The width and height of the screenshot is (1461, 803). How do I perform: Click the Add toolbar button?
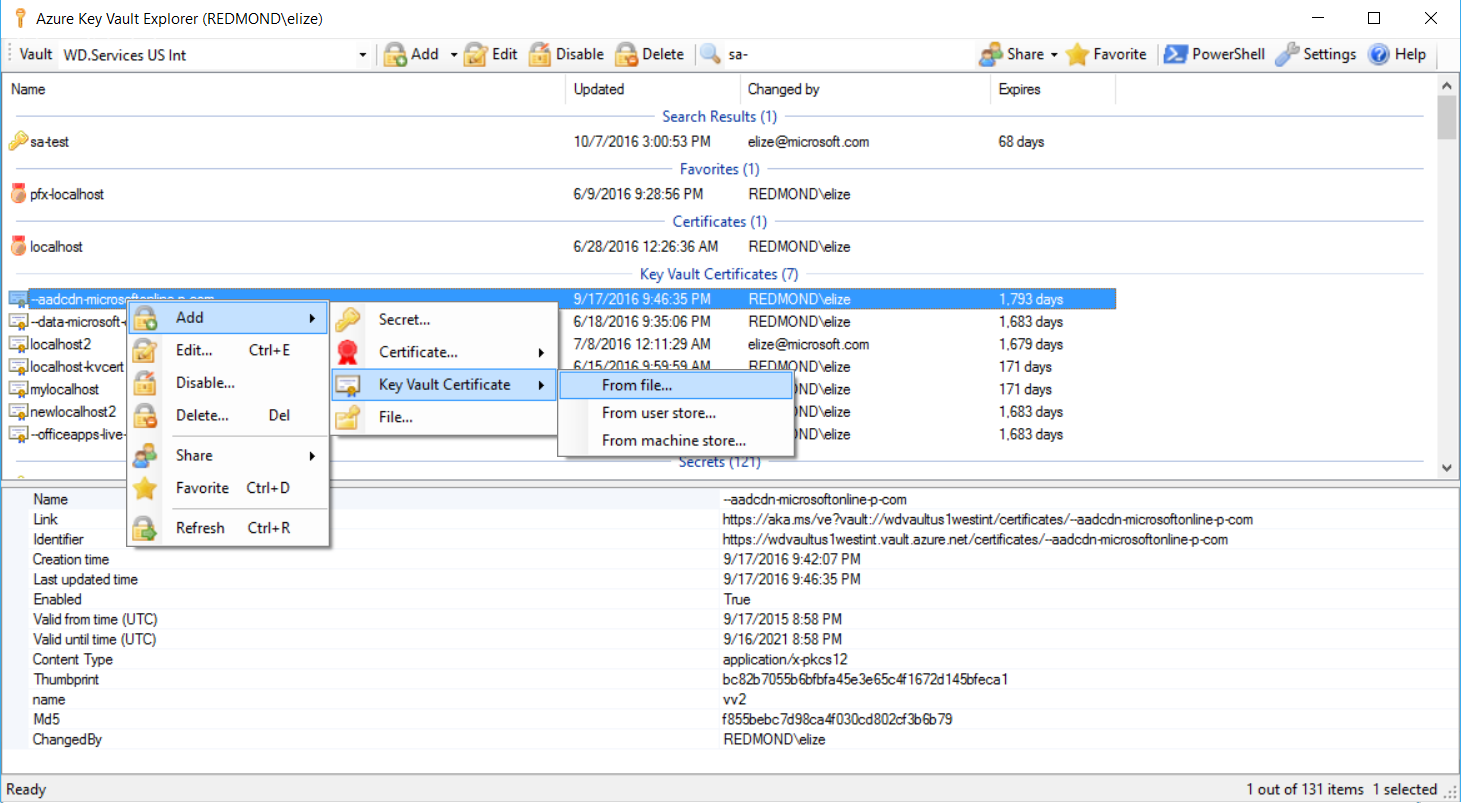click(411, 54)
